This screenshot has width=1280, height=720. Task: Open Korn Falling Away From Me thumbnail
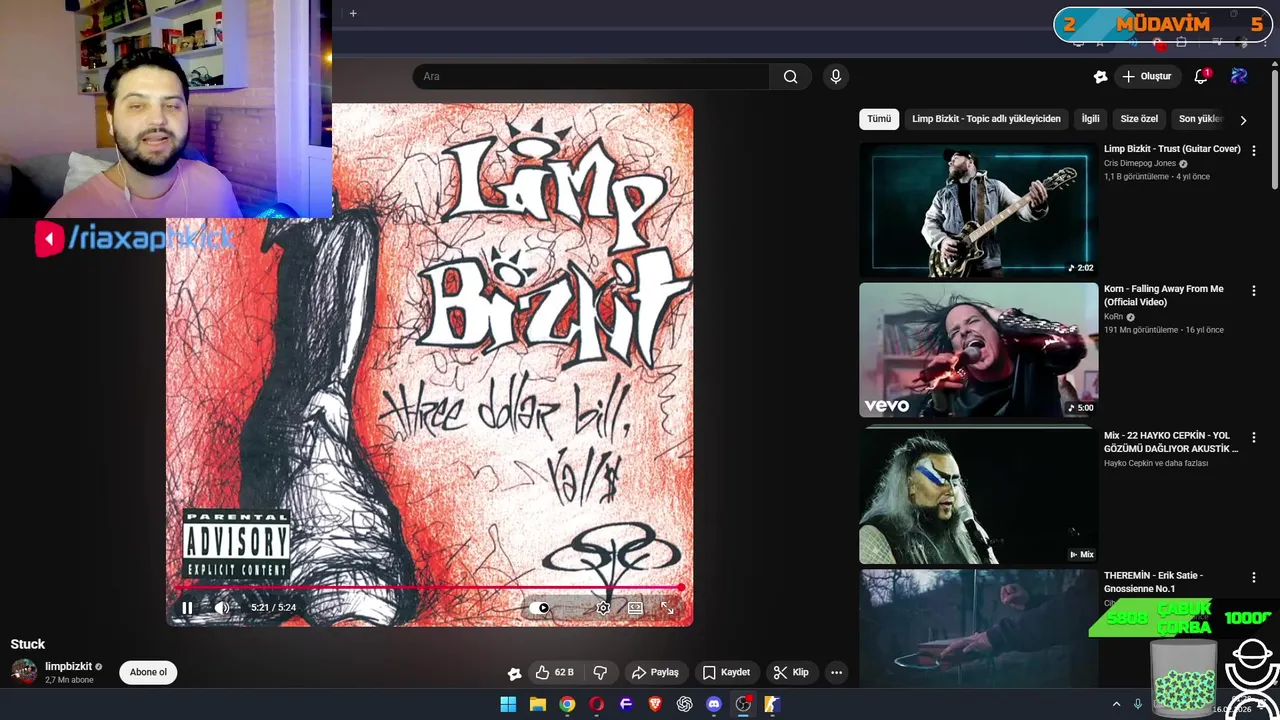(x=979, y=350)
